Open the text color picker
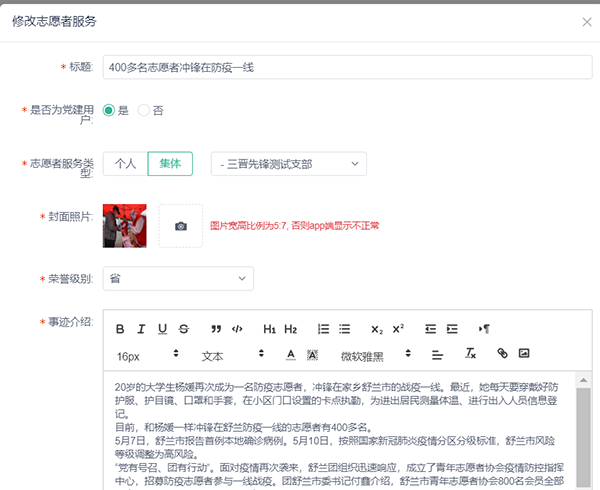Viewport: 600px width, 490px height. pyautogui.click(x=290, y=355)
